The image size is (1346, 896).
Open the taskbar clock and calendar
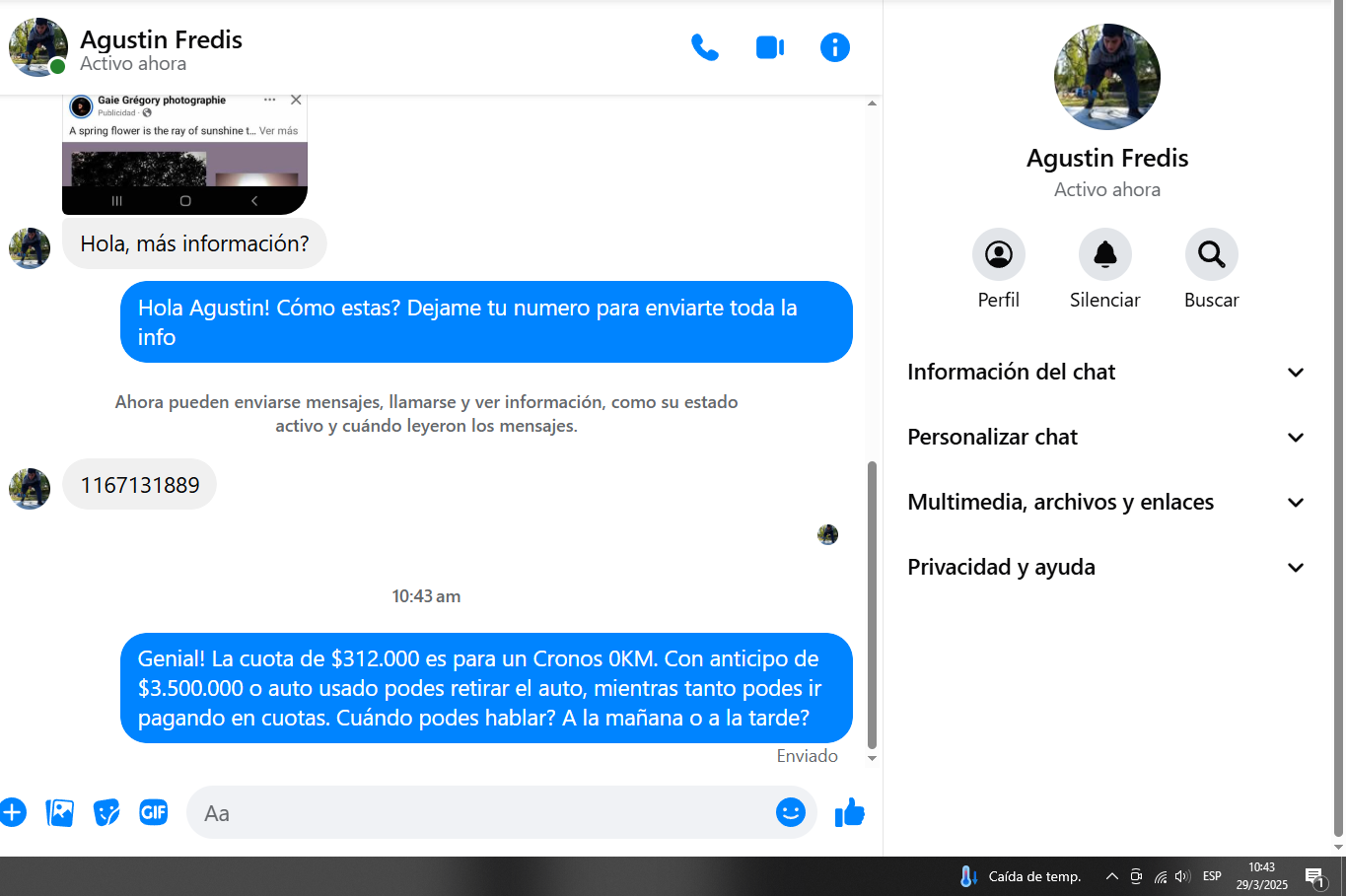coord(1262,876)
